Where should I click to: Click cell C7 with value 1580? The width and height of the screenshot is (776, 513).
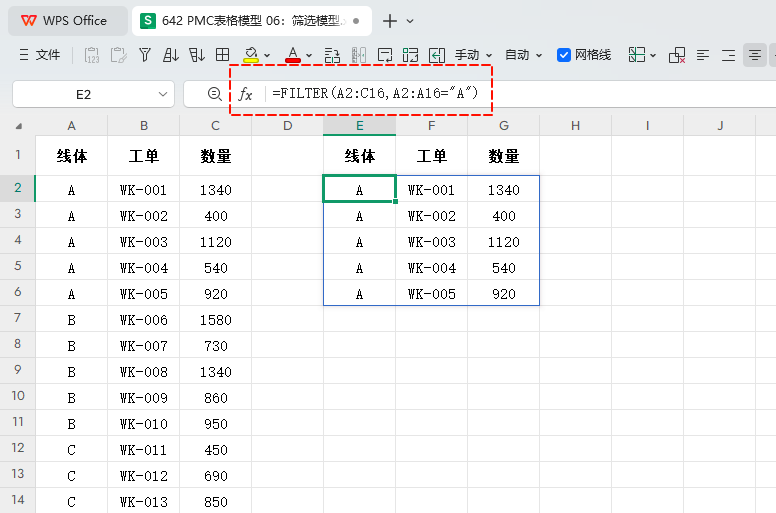click(x=216, y=320)
